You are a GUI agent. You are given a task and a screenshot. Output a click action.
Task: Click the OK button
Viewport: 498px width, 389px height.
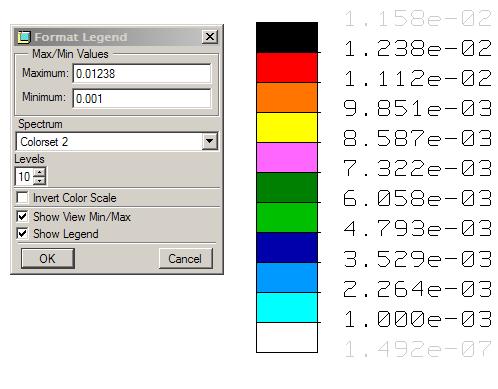[x=48, y=258]
